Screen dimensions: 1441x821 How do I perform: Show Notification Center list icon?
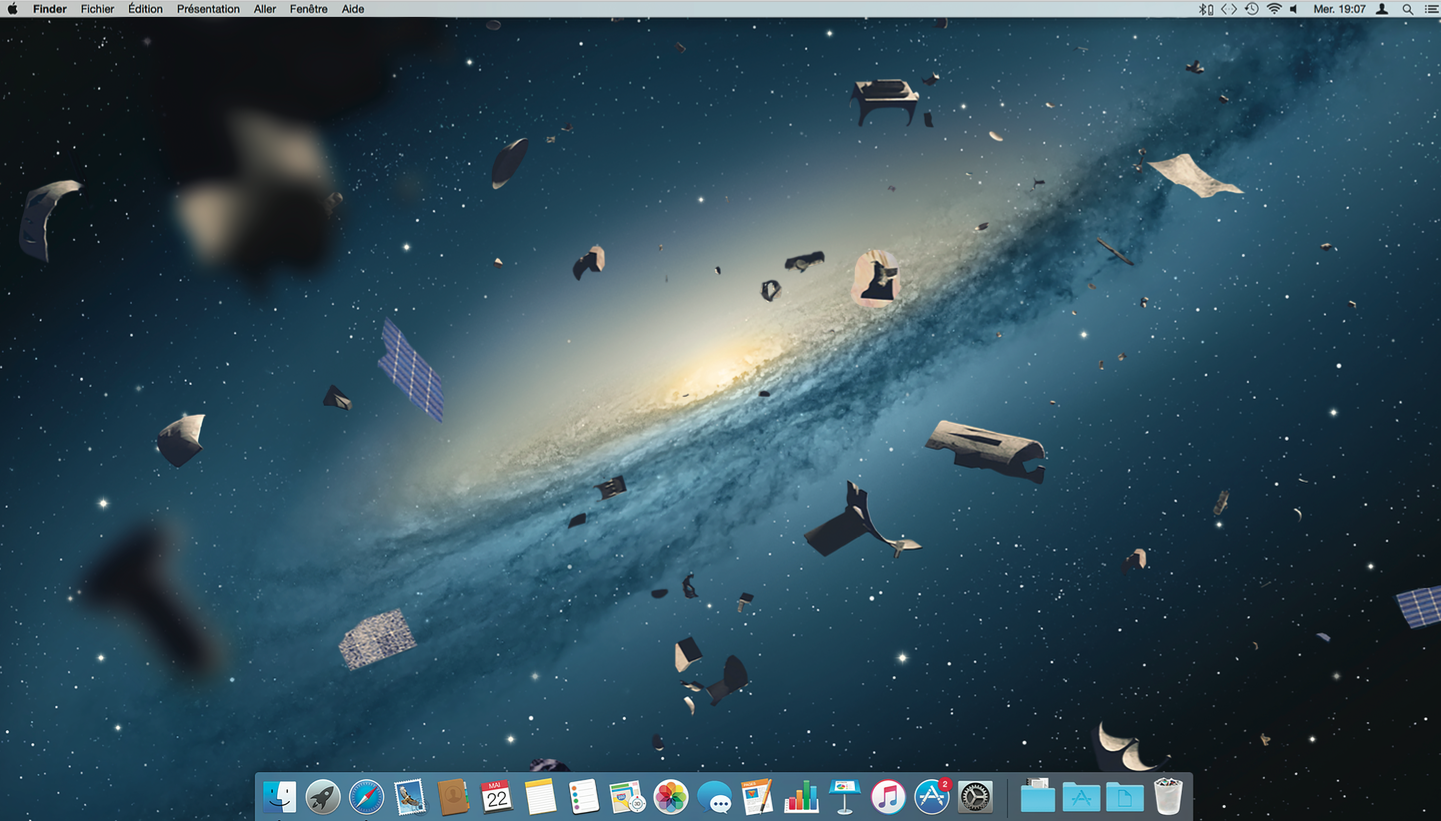[x=1429, y=9]
